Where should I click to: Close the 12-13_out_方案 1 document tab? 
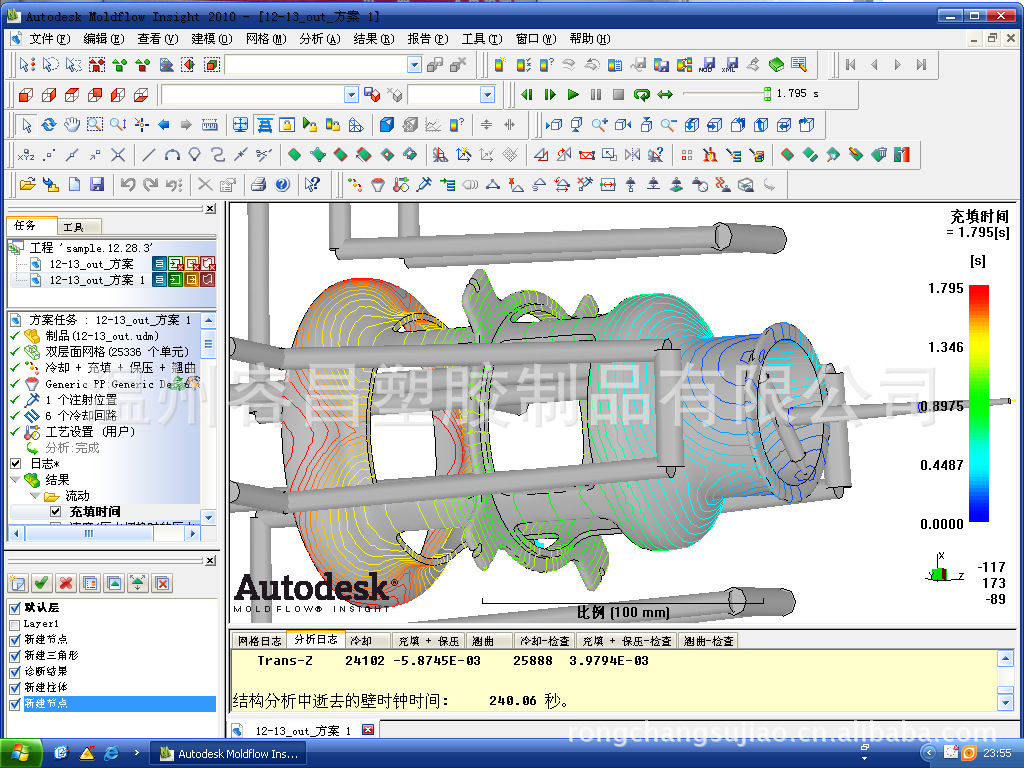[x=368, y=730]
